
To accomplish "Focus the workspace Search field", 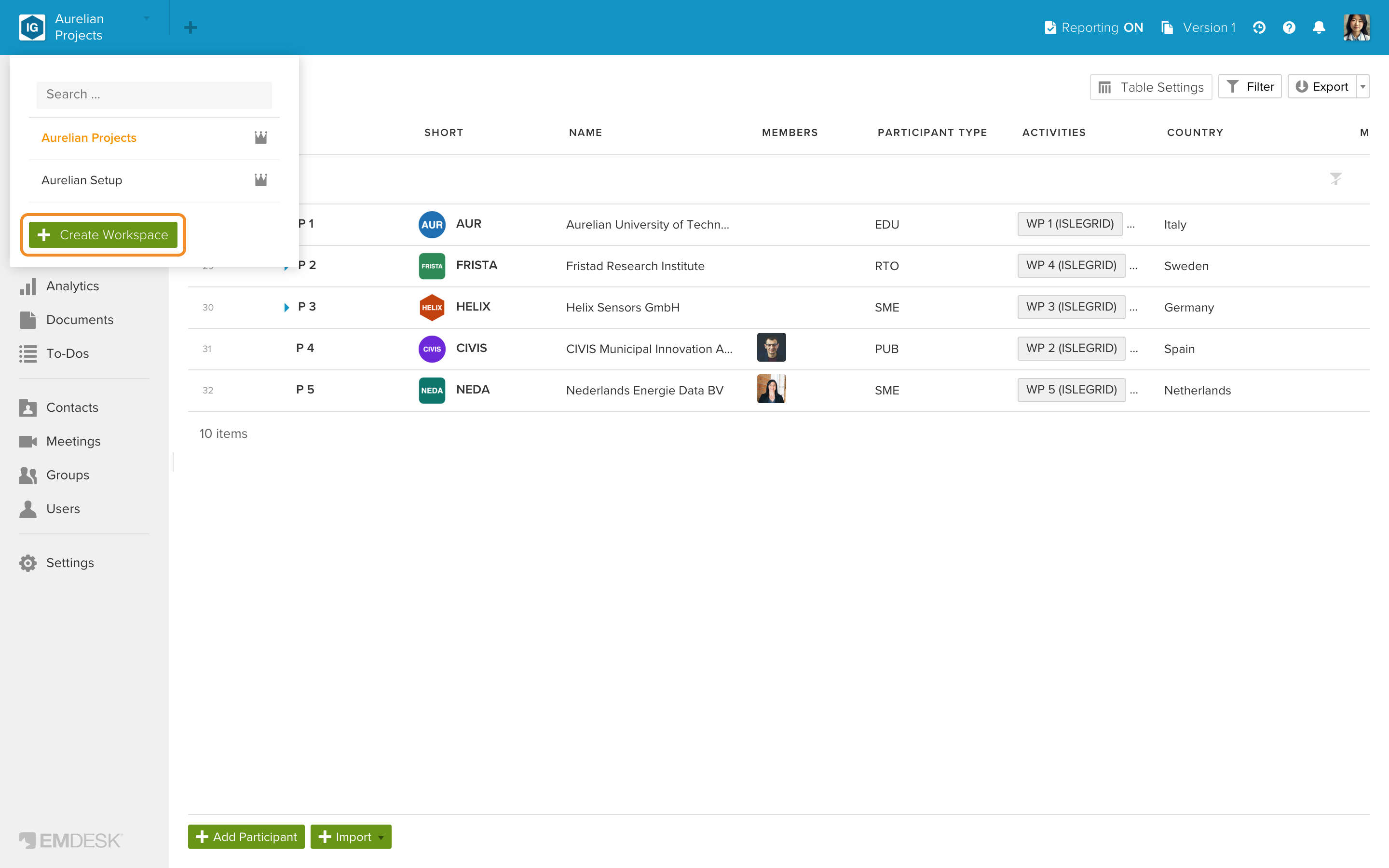I will (154, 95).
